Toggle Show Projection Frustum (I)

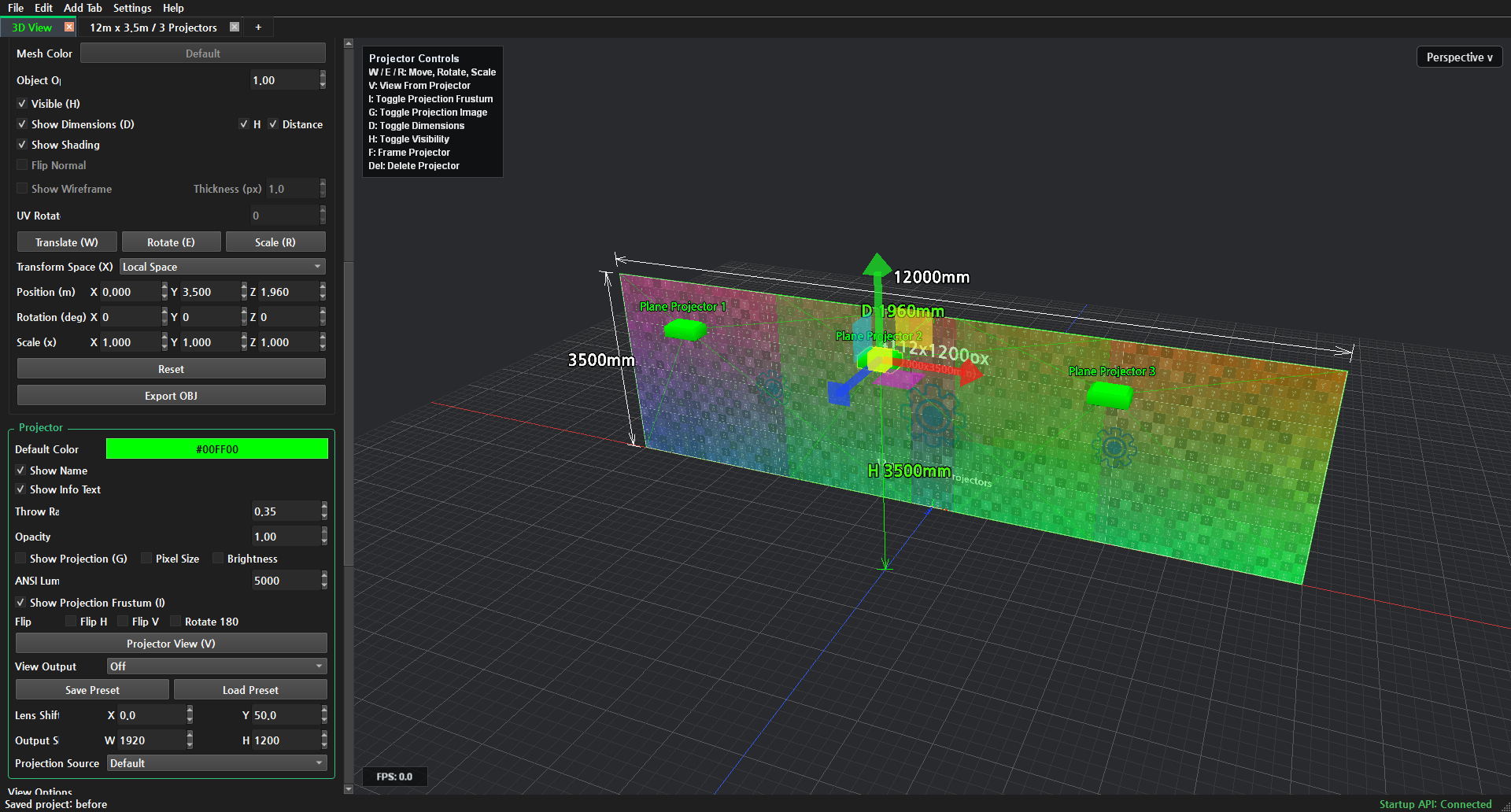pyautogui.click(x=20, y=603)
